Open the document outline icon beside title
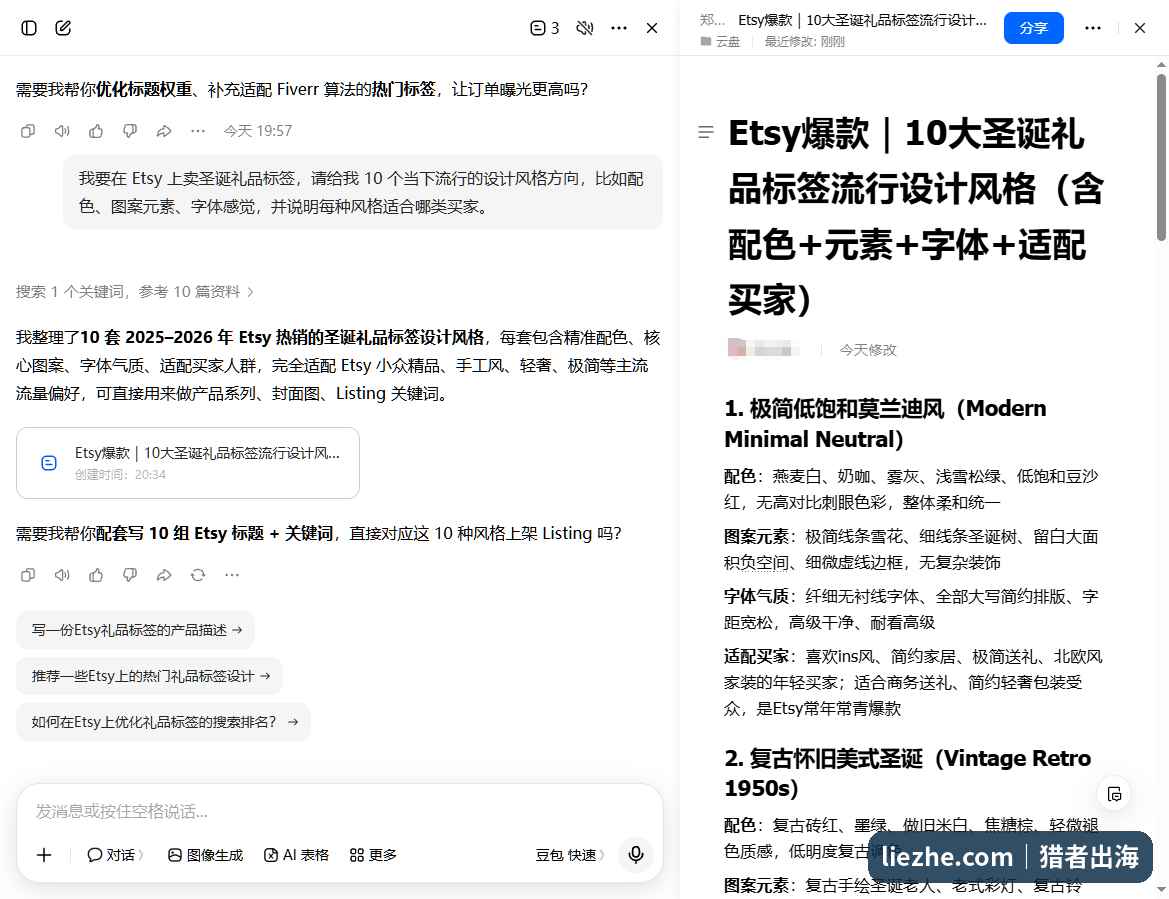The image size is (1169, 899). tap(705, 132)
